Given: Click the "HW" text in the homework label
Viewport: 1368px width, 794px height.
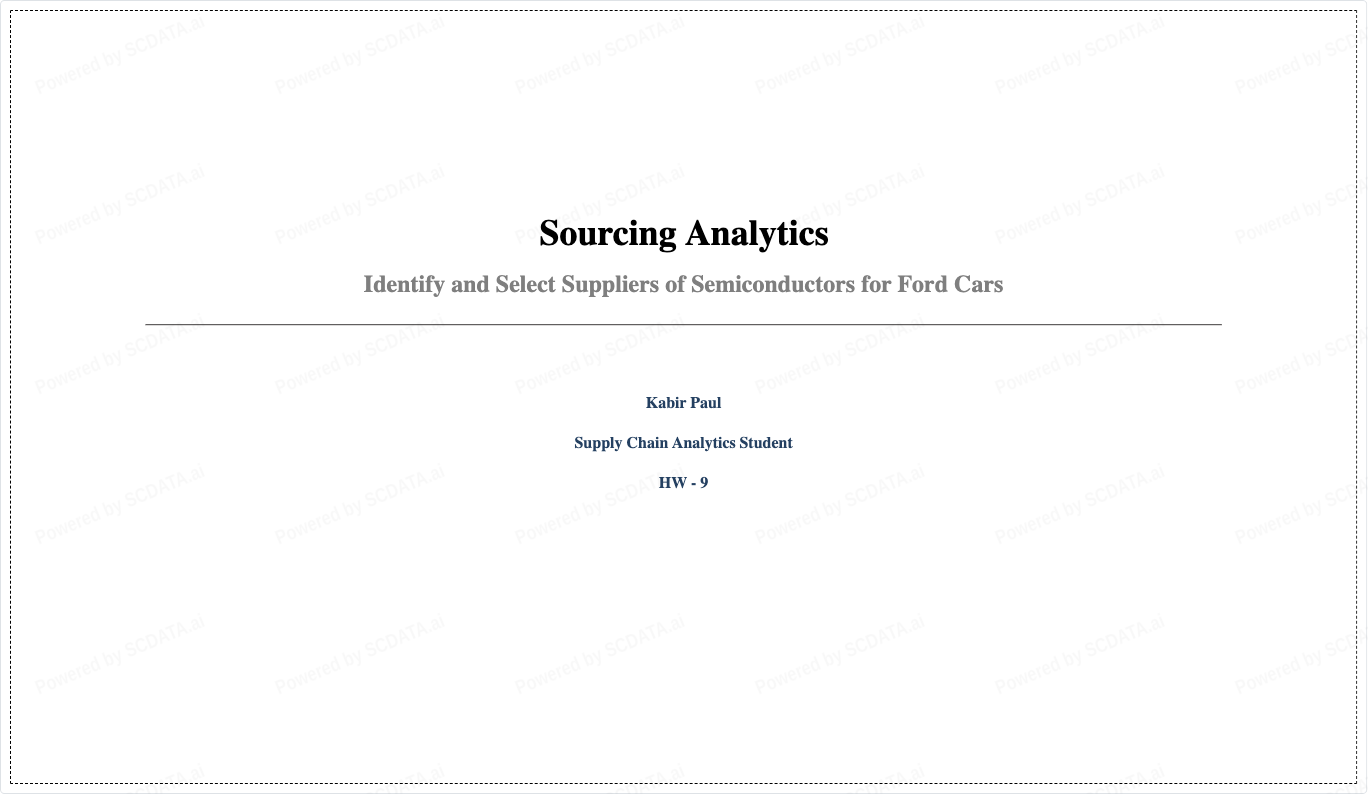Looking at the screenshot, I should point(672,483).
